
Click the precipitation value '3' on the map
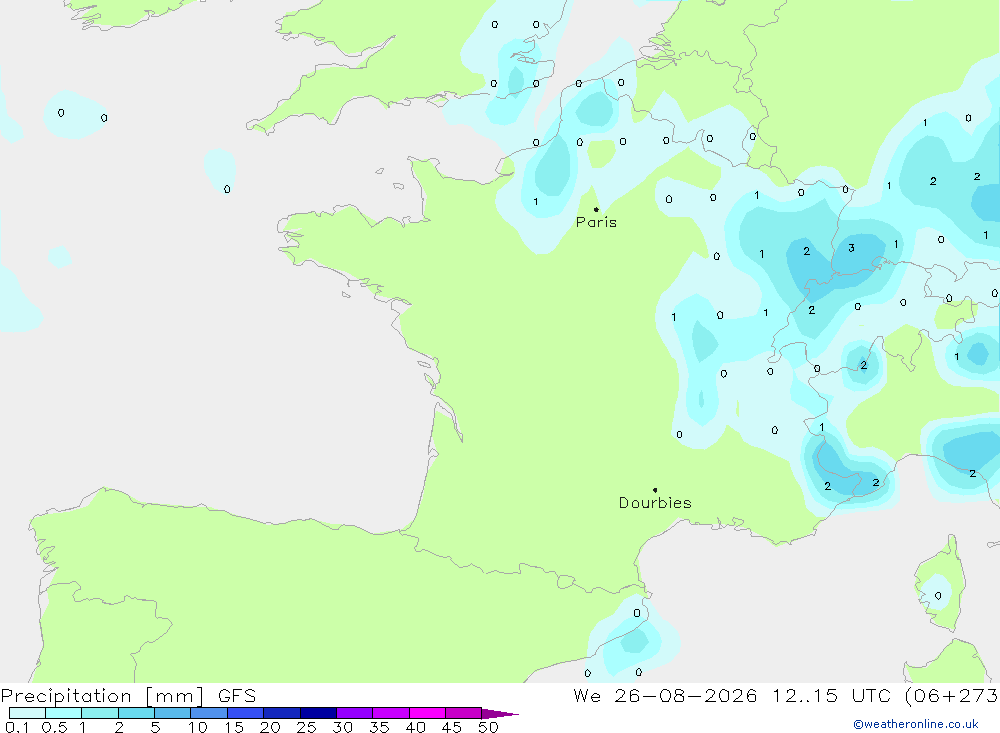click(x=851, y=248)
